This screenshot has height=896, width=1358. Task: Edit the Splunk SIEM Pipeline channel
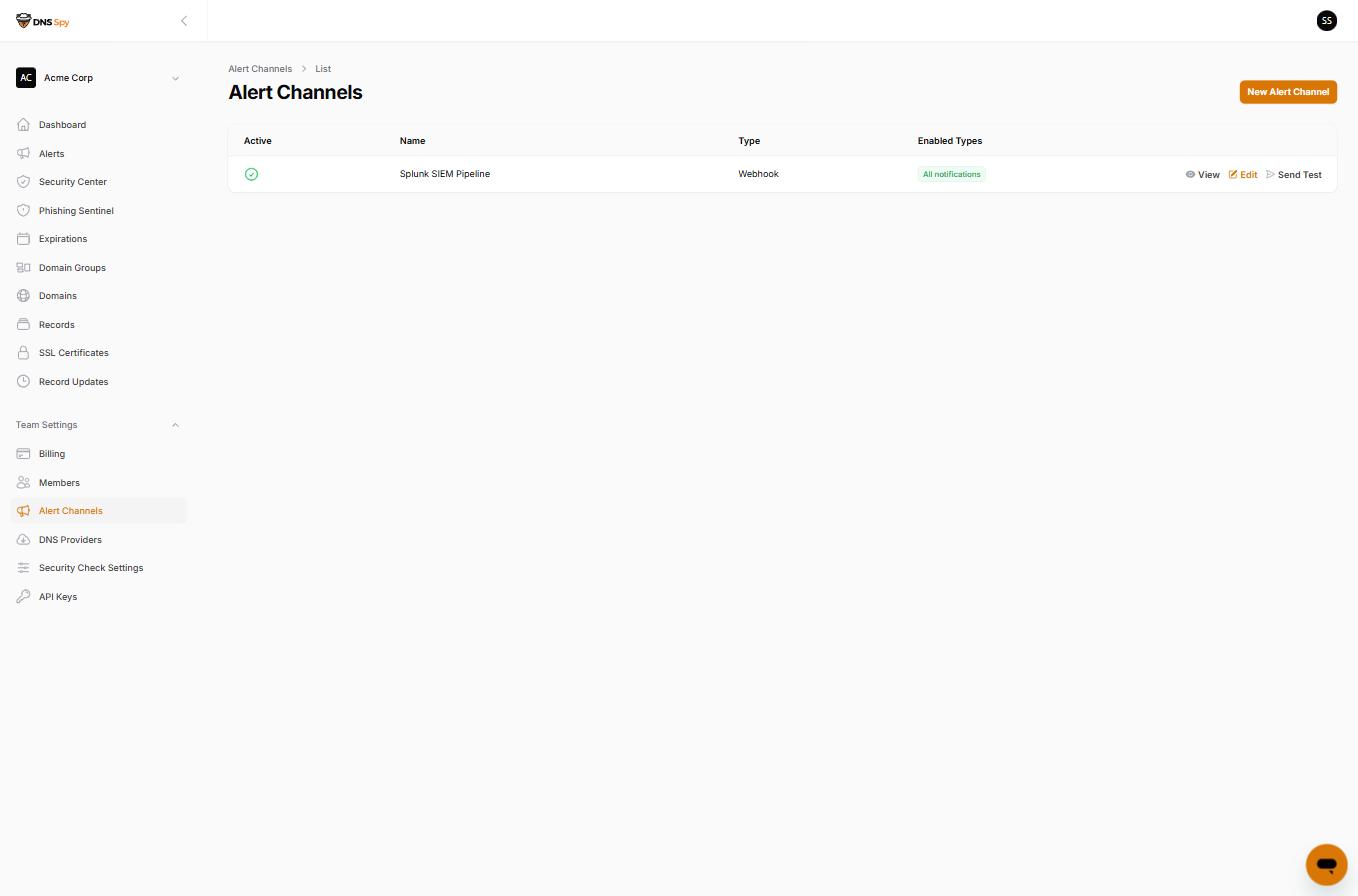(1243, 175)
